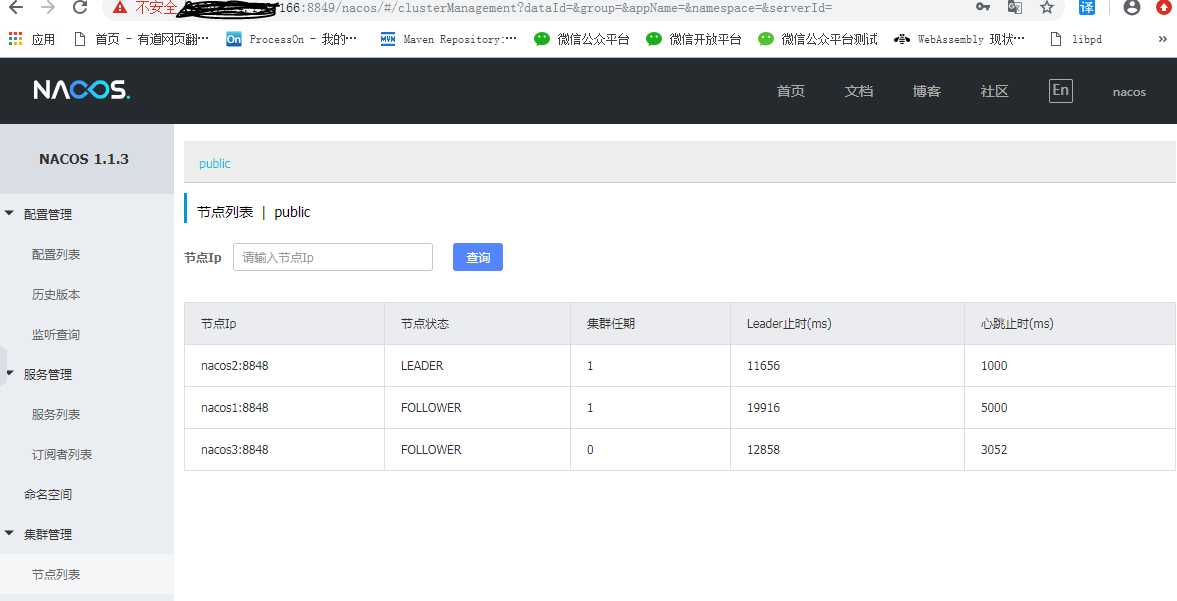Screen dimensions: 1177x601
Task: Bookmark page with the star icon
Action: point(1047,8)
